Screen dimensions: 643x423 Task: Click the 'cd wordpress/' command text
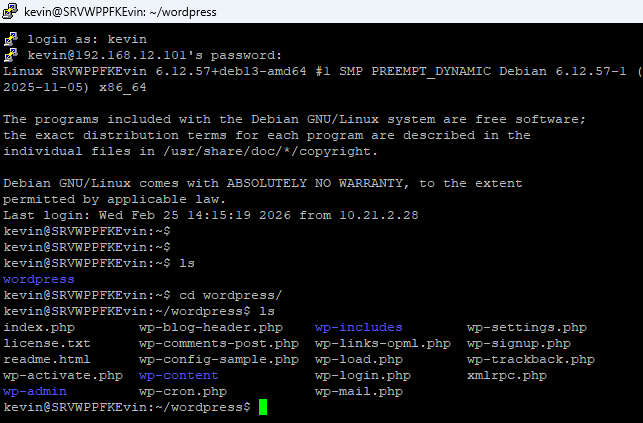tap(230, 295)
